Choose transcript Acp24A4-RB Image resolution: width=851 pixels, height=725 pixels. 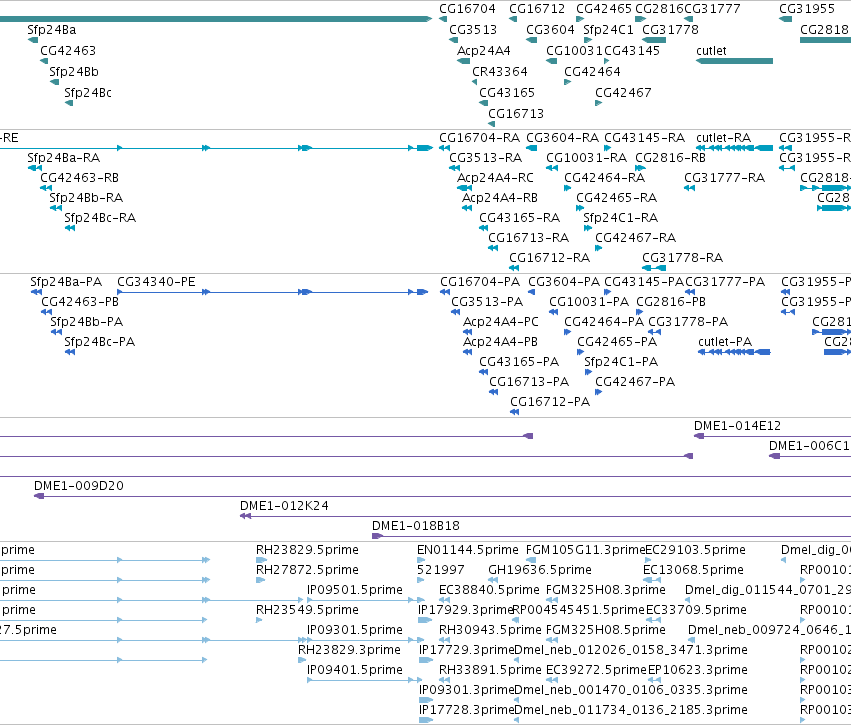[500, 198]
